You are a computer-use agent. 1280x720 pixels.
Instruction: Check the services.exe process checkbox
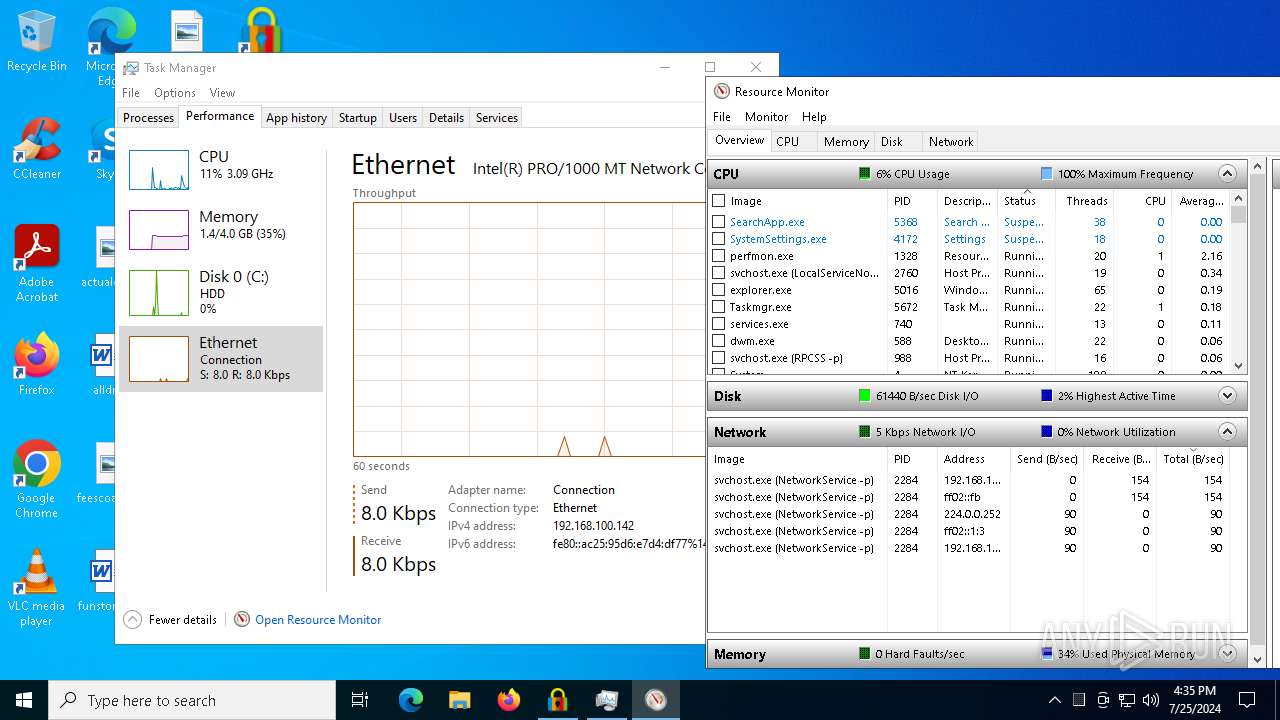(718, 324)
